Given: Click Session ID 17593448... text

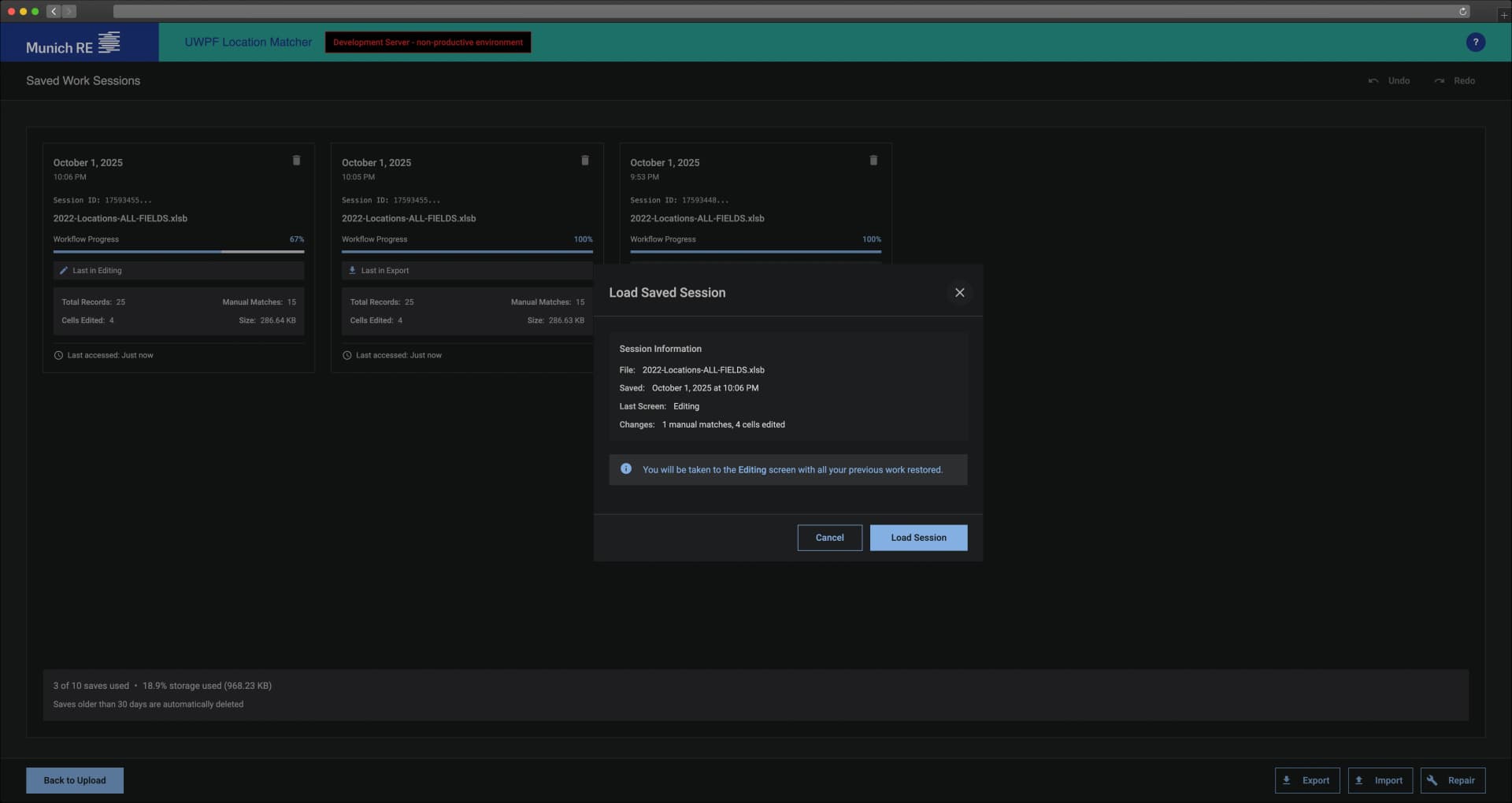Looking at the screenshot, I should tap(679, 201).
